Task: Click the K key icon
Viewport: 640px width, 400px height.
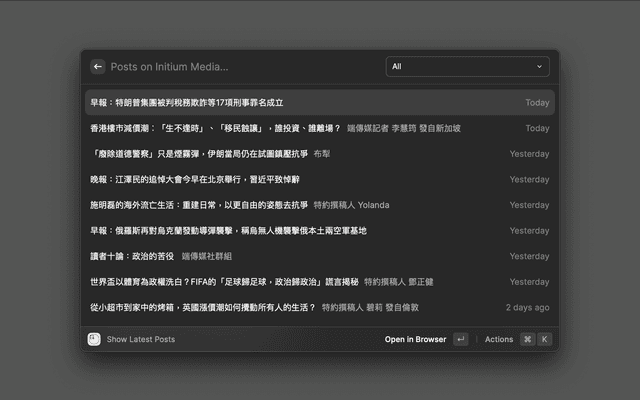Action: coord(544,339)
